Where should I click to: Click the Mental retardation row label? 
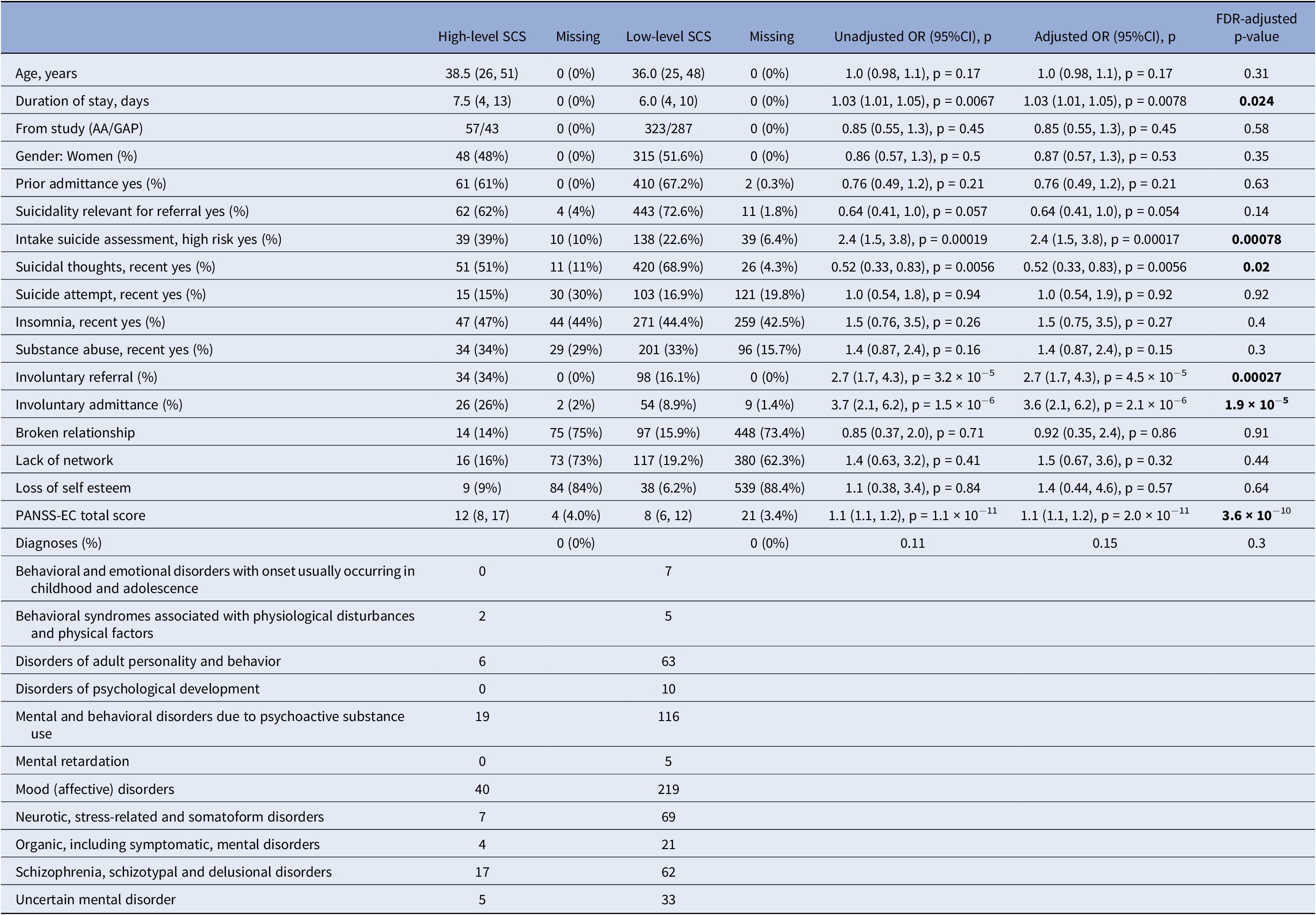[72, 761]
